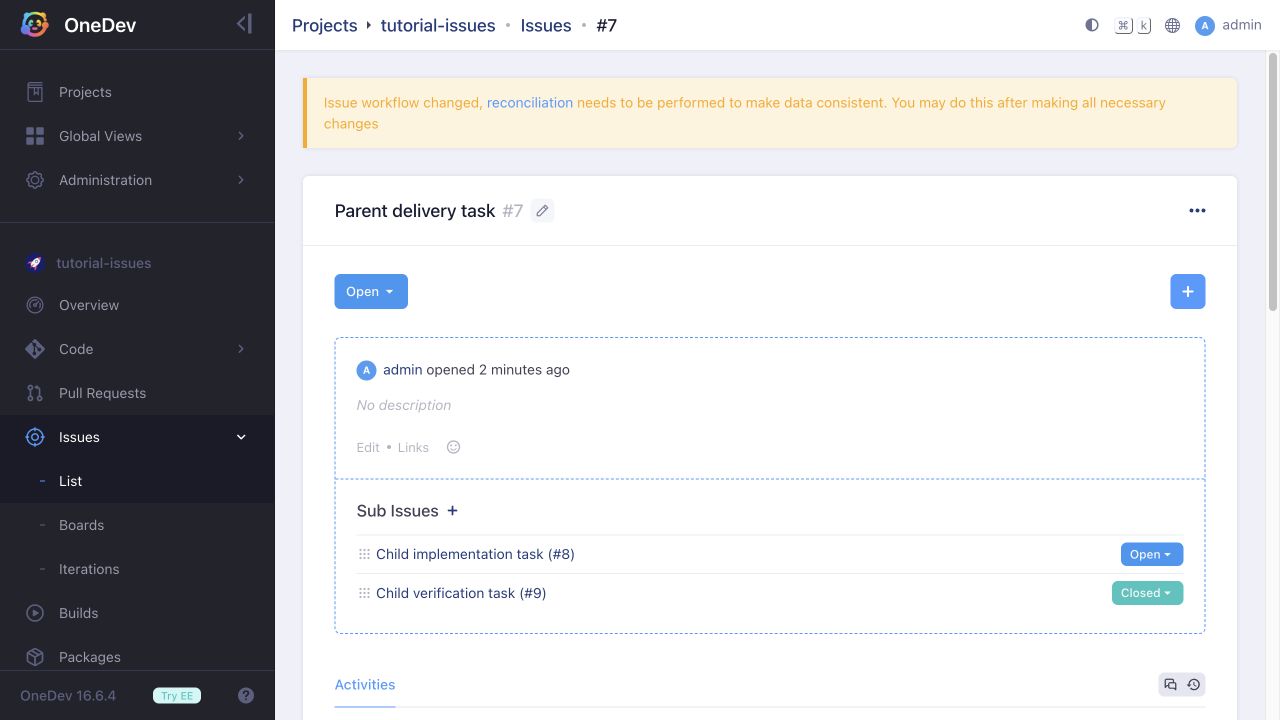Add an emoji reaction
This screenshot has height=720, width=1280.
point(453,447)
